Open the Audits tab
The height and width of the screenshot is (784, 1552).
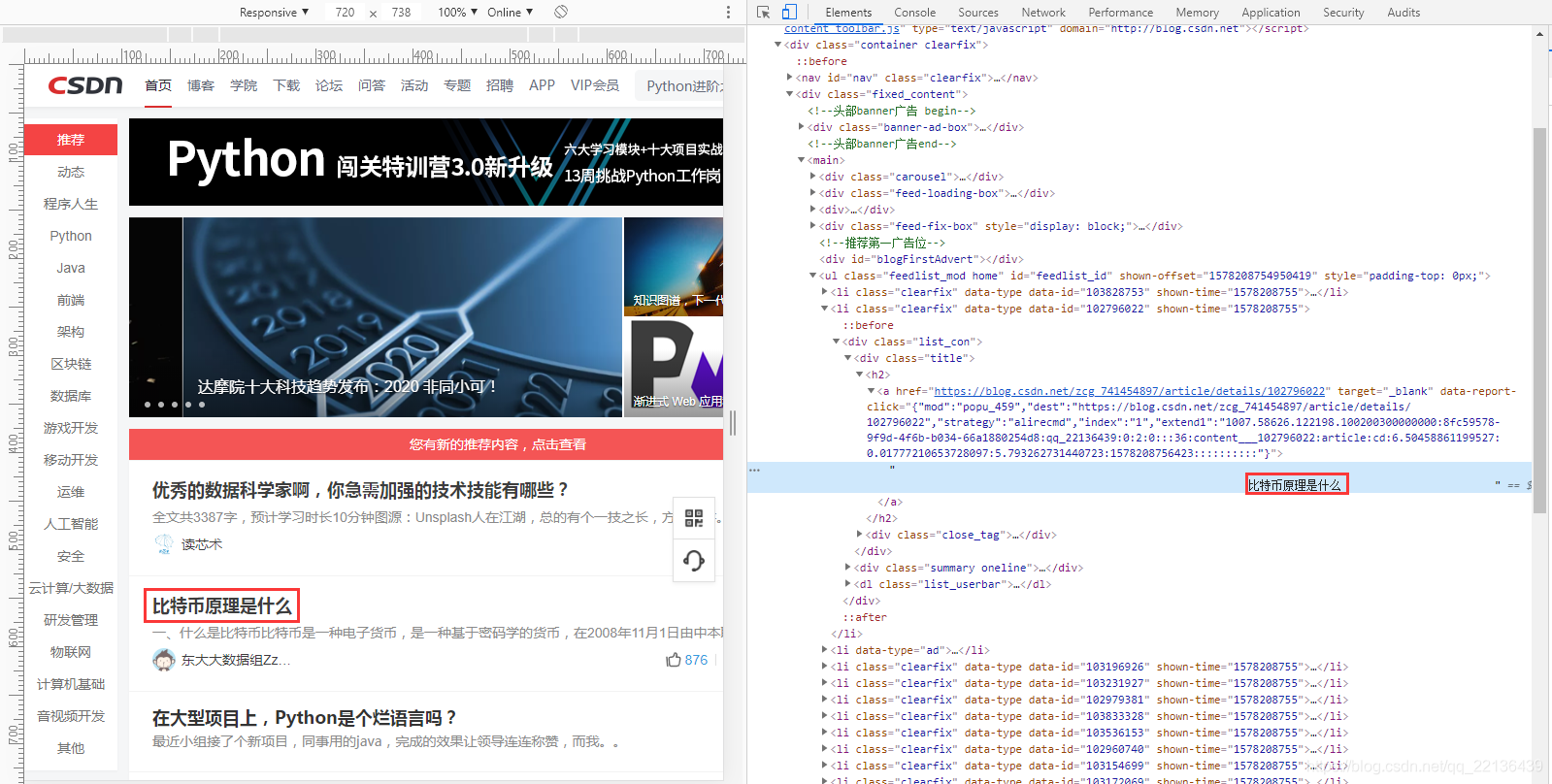click(x=1403, y=12)
